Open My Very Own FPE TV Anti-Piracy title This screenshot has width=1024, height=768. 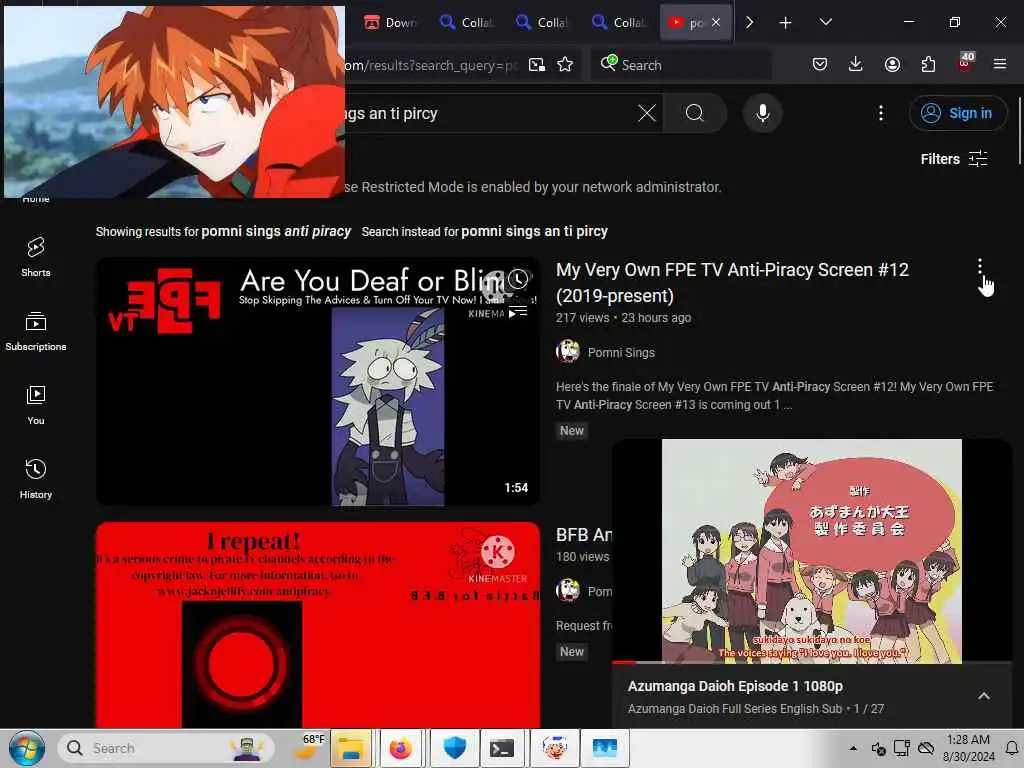(x=732, y=282)
